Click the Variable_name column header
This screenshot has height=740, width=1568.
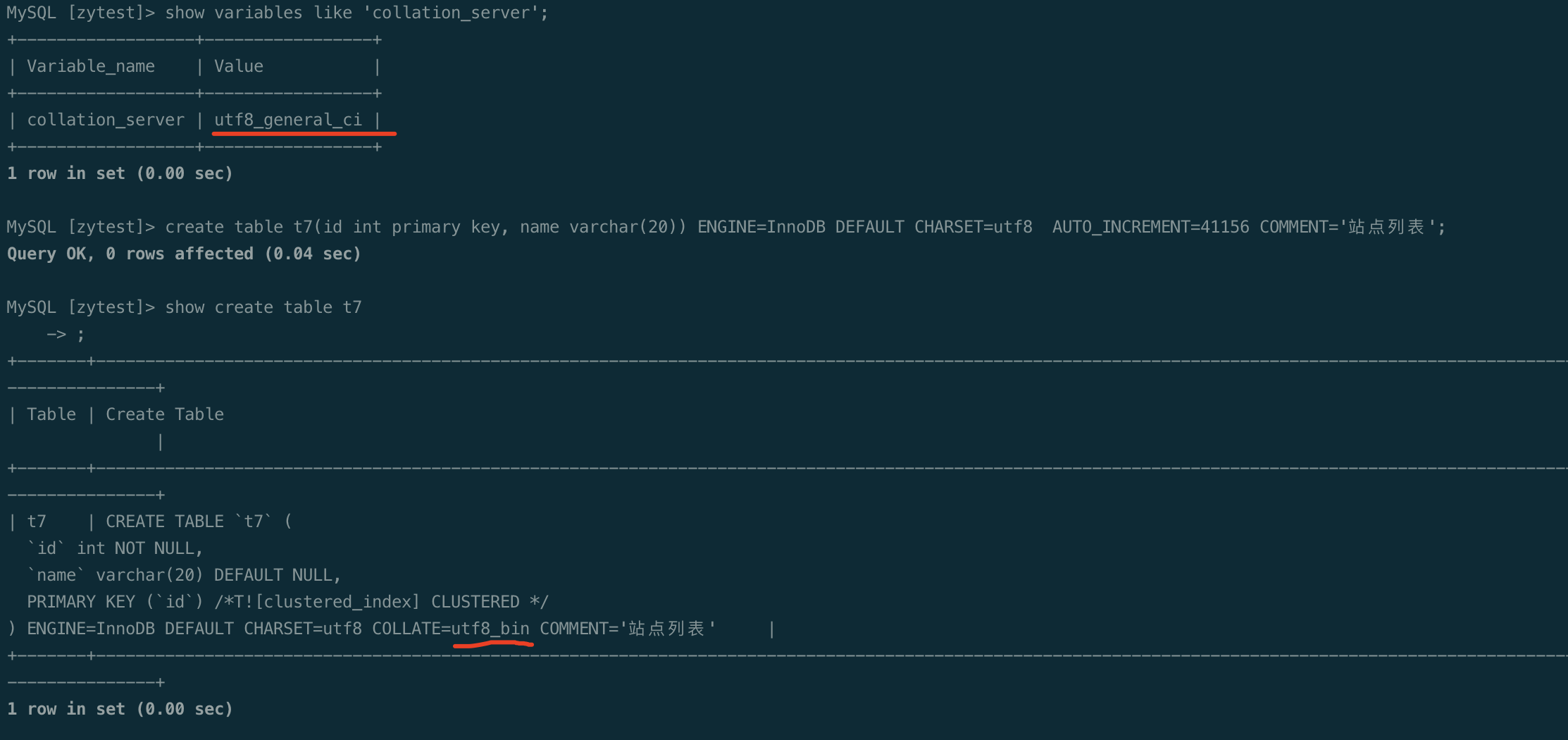[90, 66]
